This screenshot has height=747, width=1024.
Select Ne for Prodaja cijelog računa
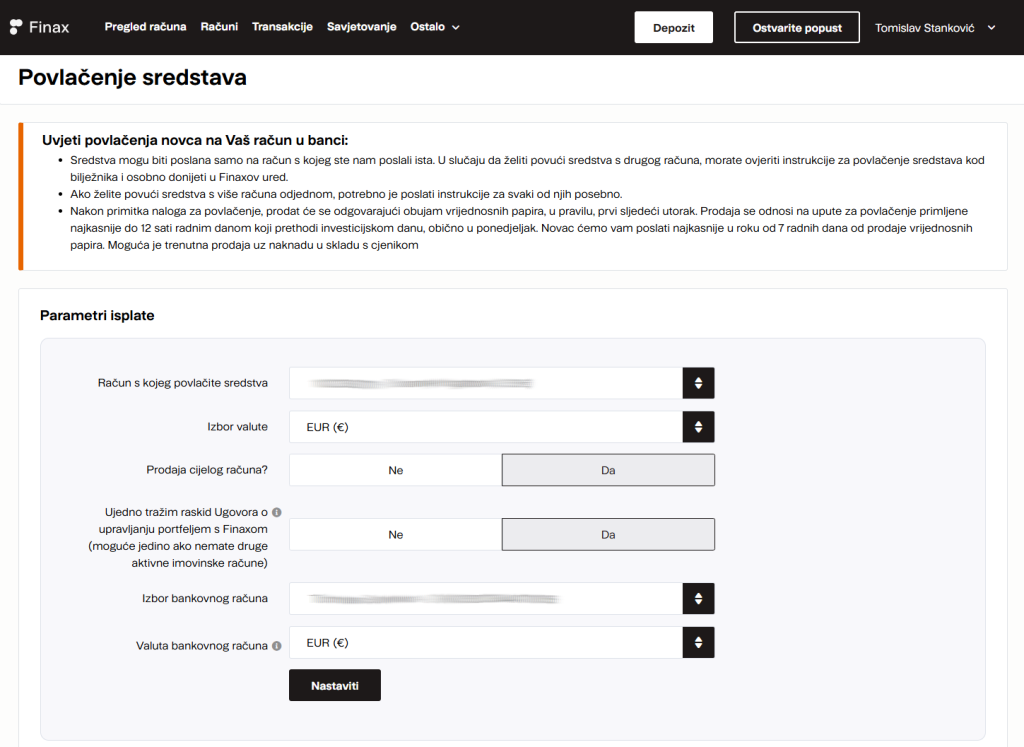pos(395,470)
